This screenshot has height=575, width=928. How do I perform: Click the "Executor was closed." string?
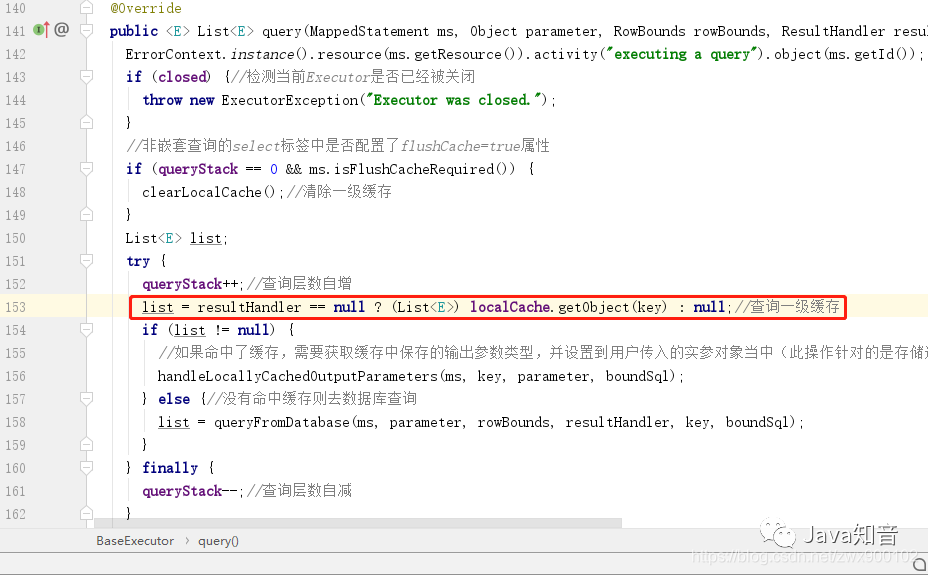[453, 100]
